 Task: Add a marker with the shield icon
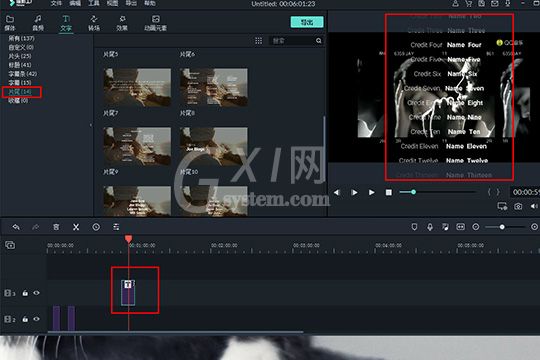pos(414,227)
